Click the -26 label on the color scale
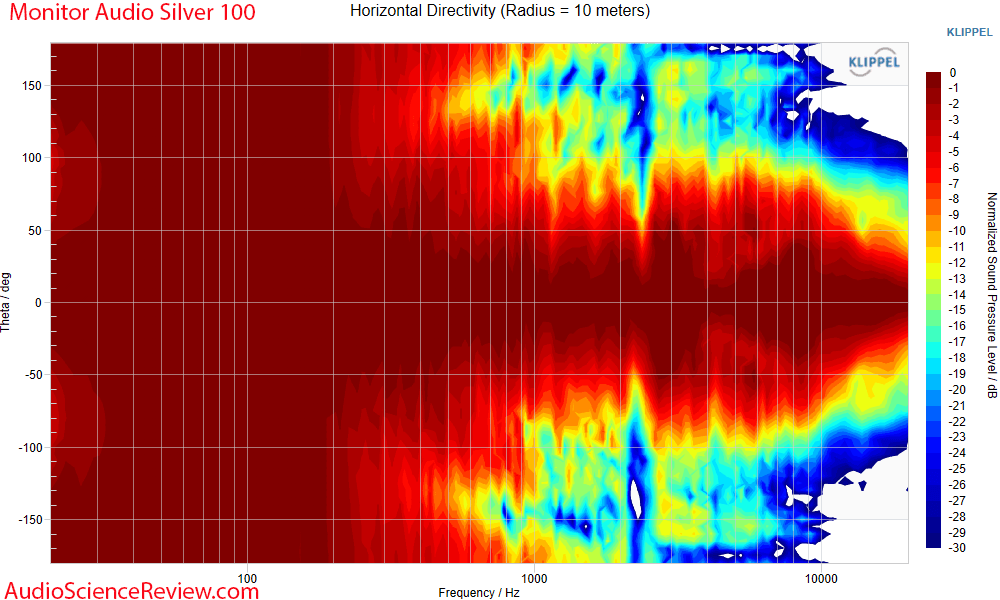The height and width of the screenshot is (600, 1000). (x=956, y=485)
